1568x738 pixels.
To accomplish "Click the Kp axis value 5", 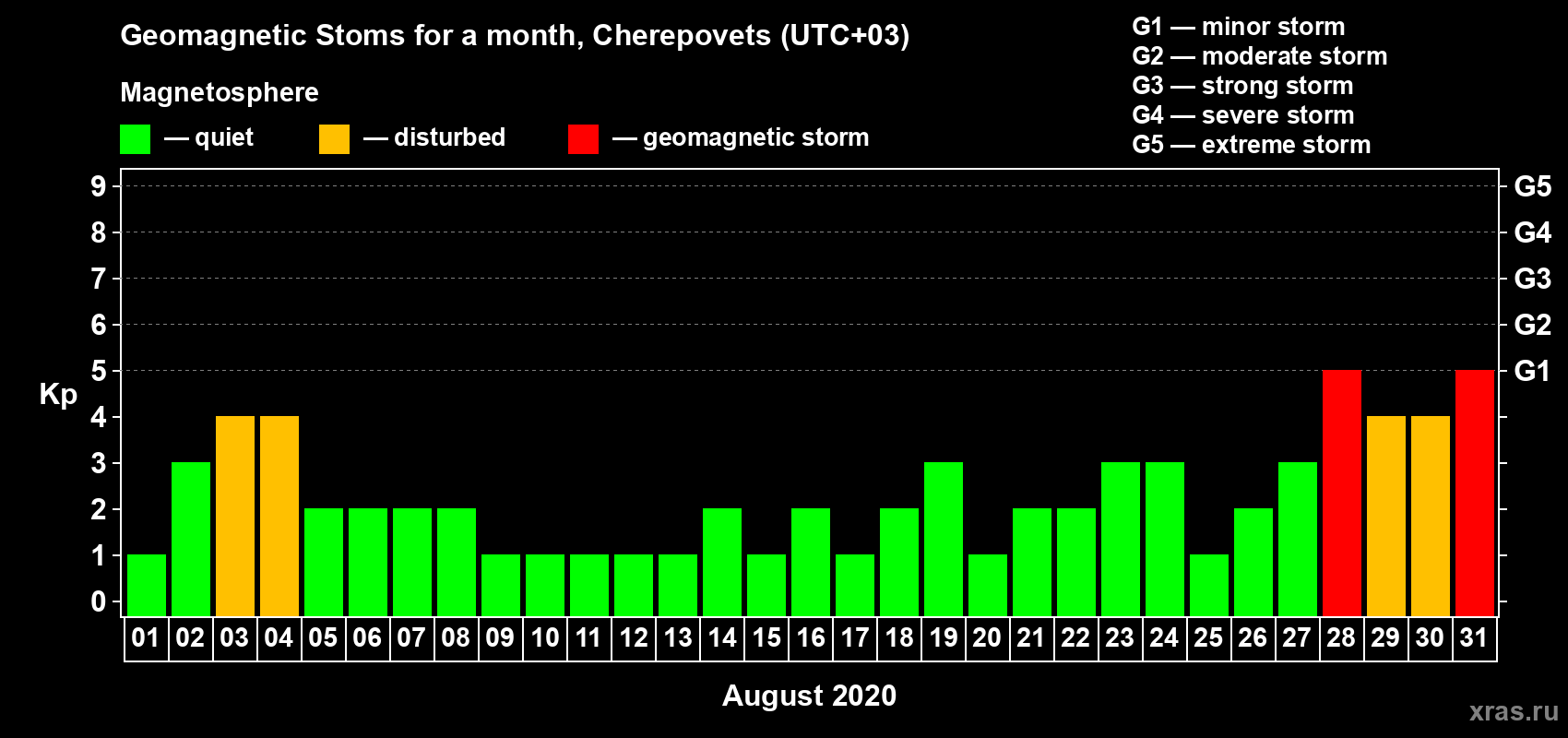I will tap(99, 371).
